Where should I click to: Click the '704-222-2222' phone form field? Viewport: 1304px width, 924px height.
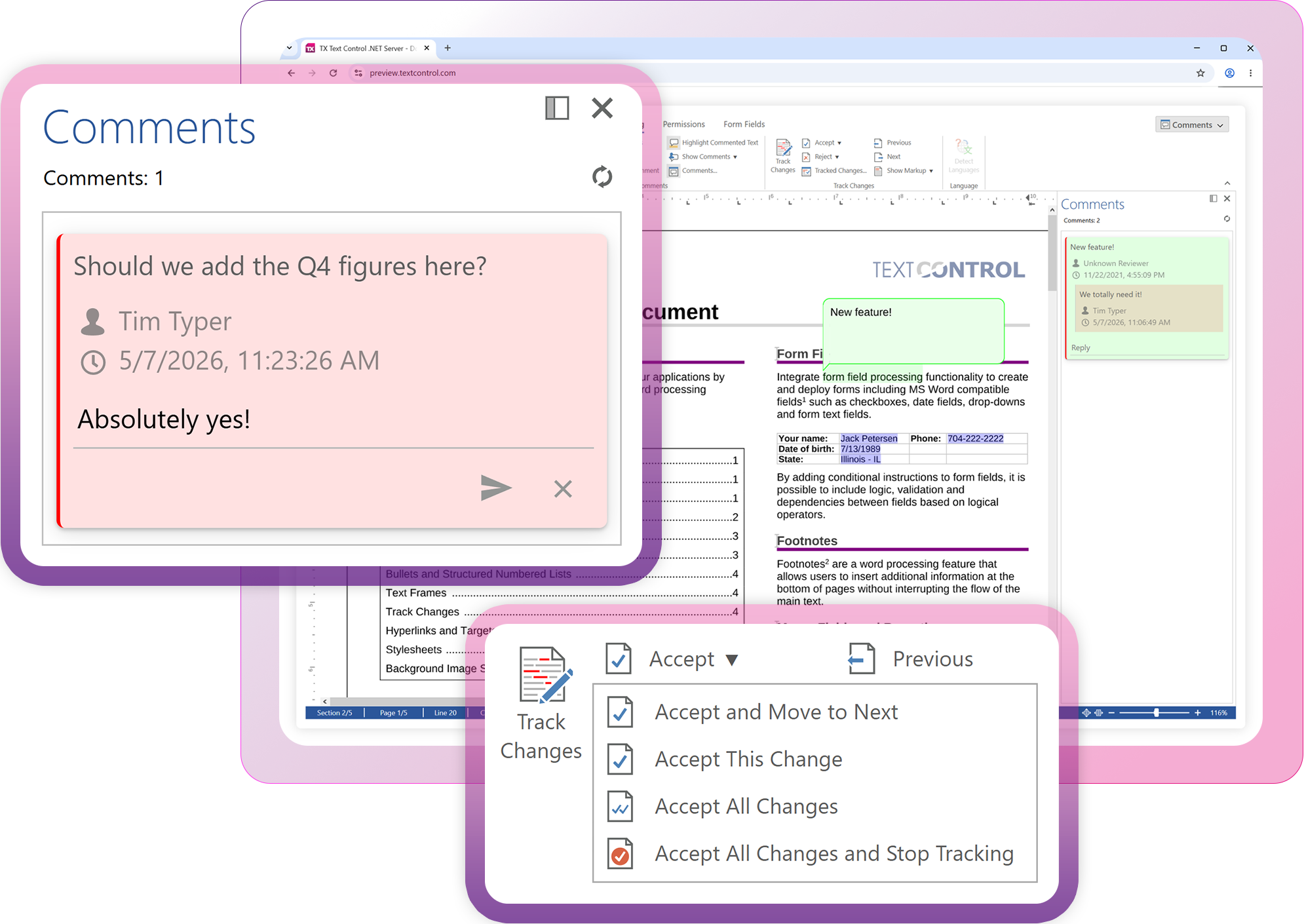pyautogui.click(x=975, y=438)
